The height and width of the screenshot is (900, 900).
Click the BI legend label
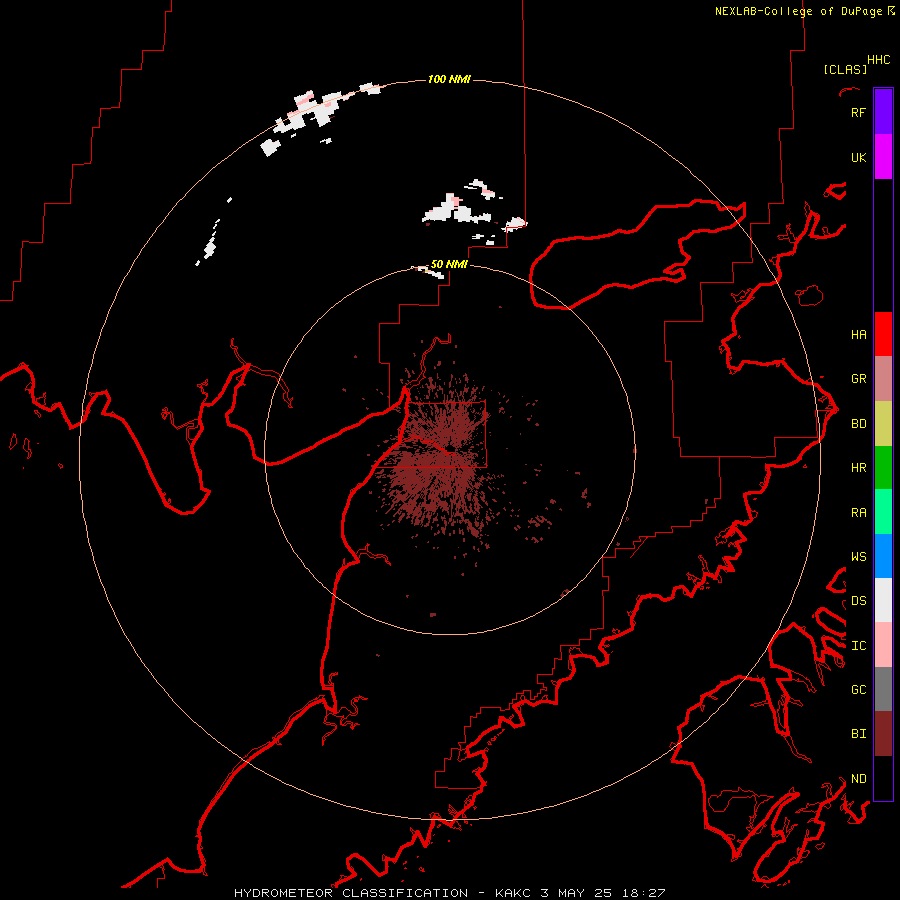858,734
